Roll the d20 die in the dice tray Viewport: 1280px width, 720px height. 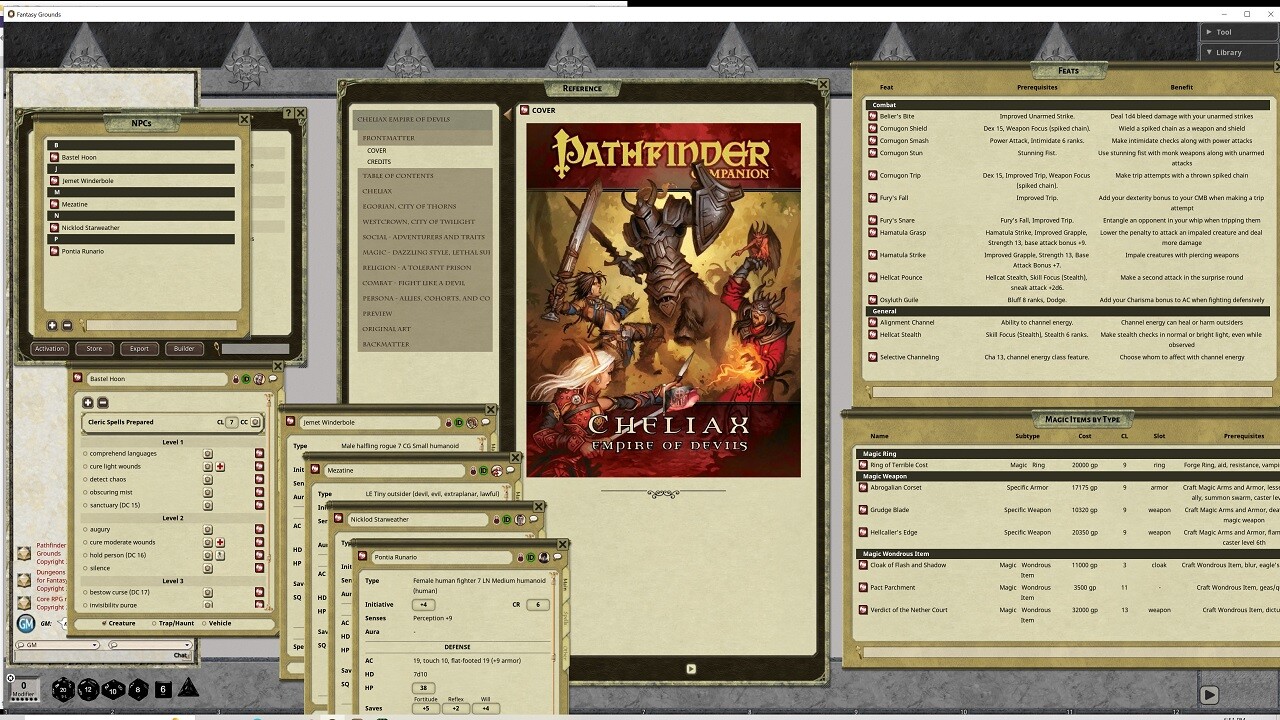(x=62, y=690)
